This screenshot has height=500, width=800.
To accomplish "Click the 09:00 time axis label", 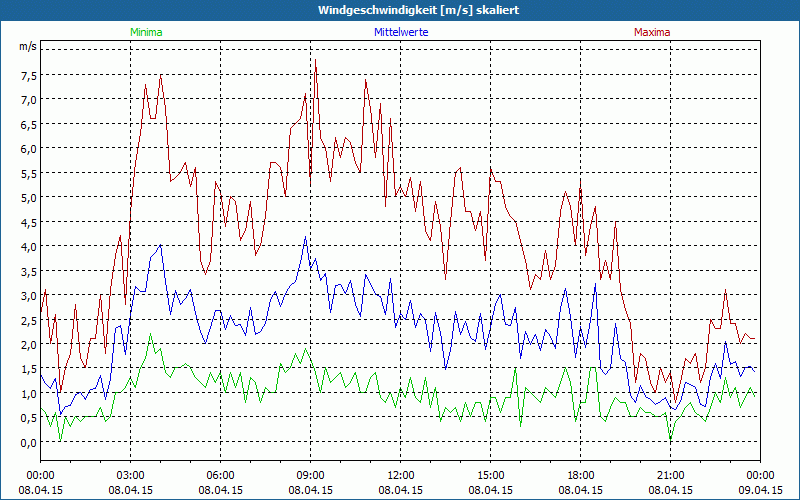I will [x=310, y=476].
